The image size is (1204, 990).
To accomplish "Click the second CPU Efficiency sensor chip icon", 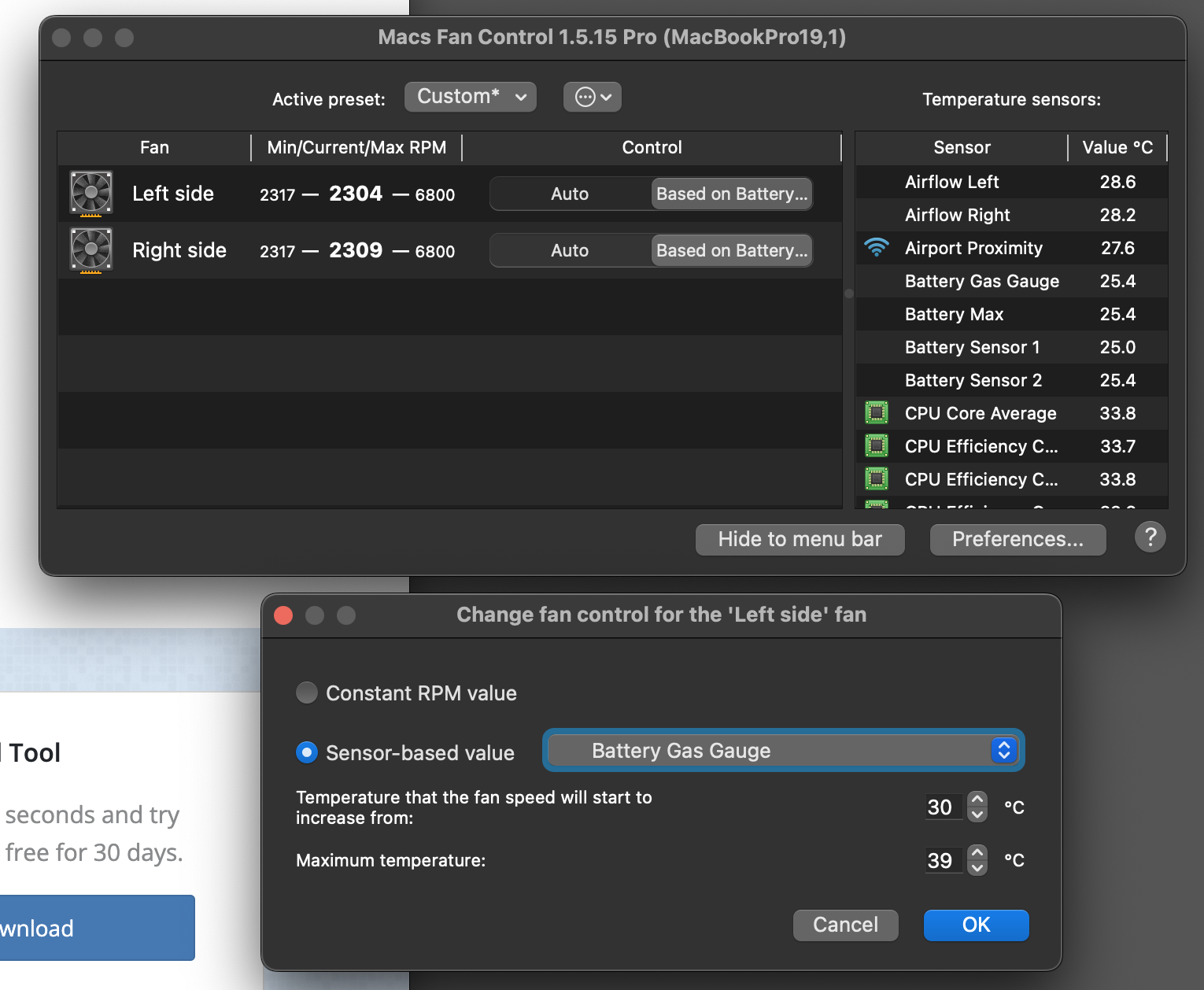I will tap(876, 479).
